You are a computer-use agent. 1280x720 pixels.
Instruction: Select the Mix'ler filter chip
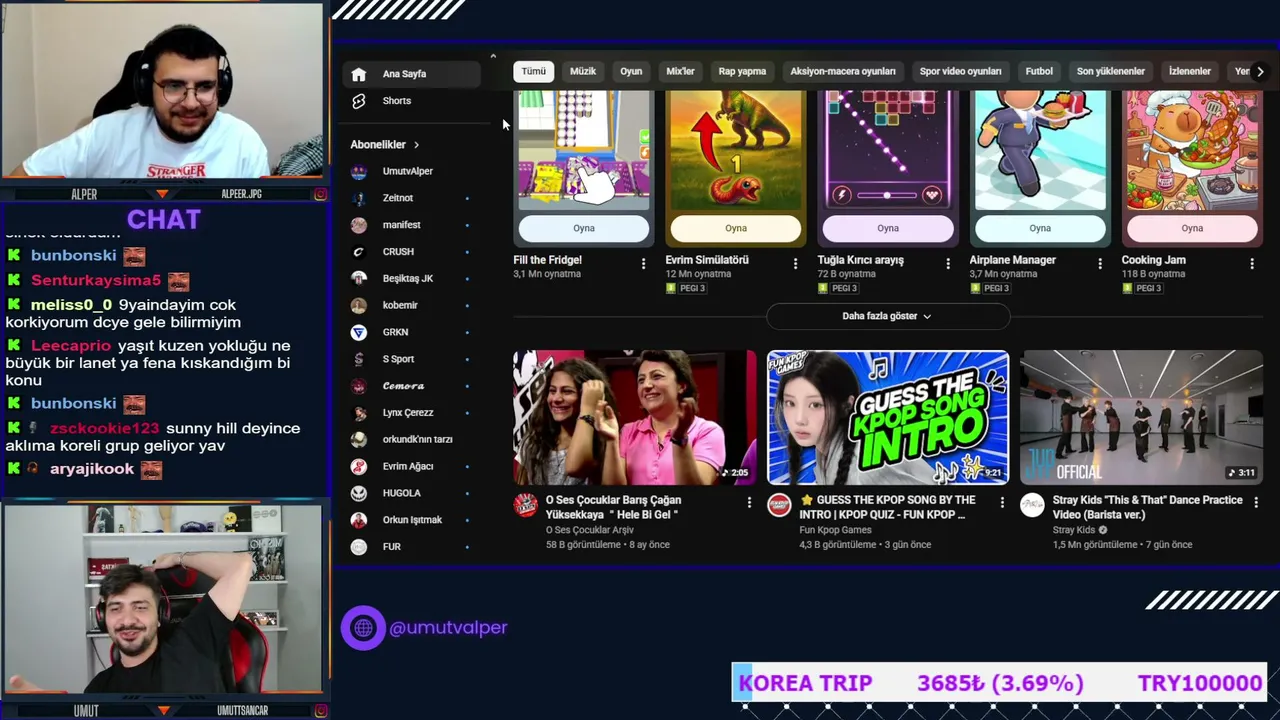(680, 71)
